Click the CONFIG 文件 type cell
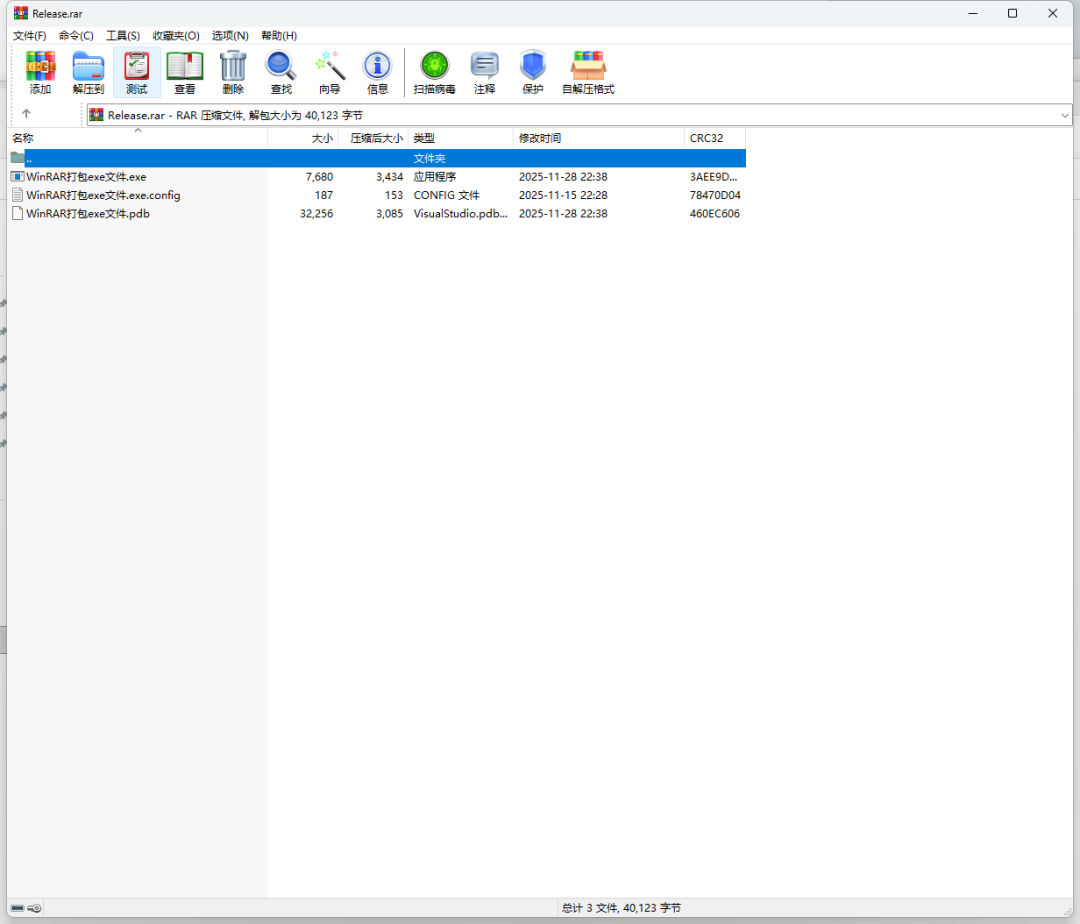The image size is (1080, 924). coord(446,196)
